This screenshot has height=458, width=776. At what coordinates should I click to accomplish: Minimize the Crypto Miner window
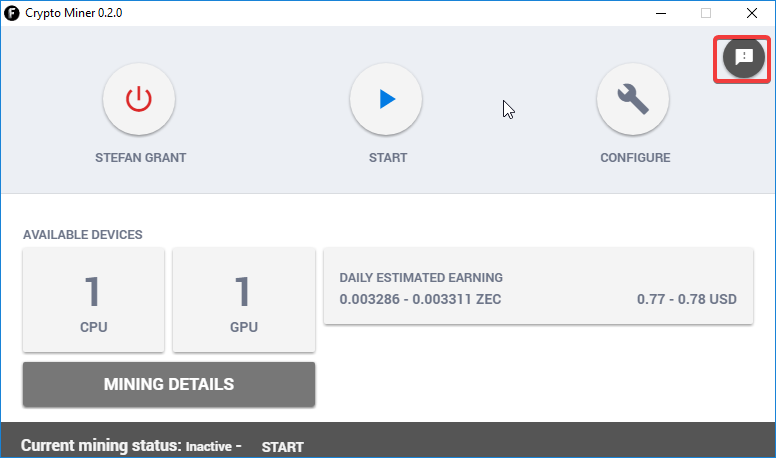(660, 13)
